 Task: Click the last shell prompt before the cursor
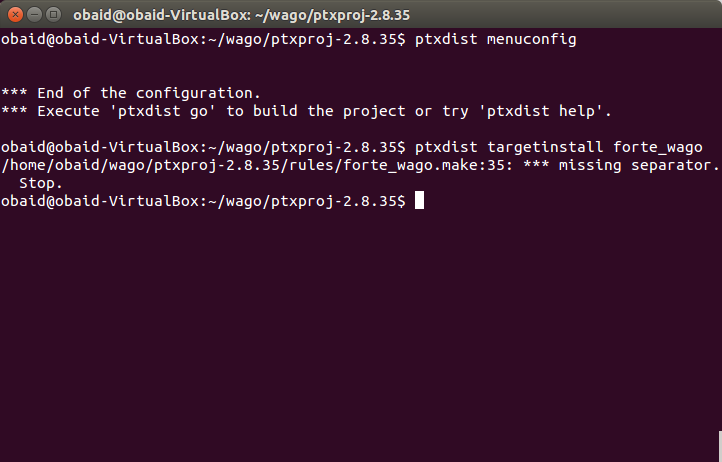point(204,201)
